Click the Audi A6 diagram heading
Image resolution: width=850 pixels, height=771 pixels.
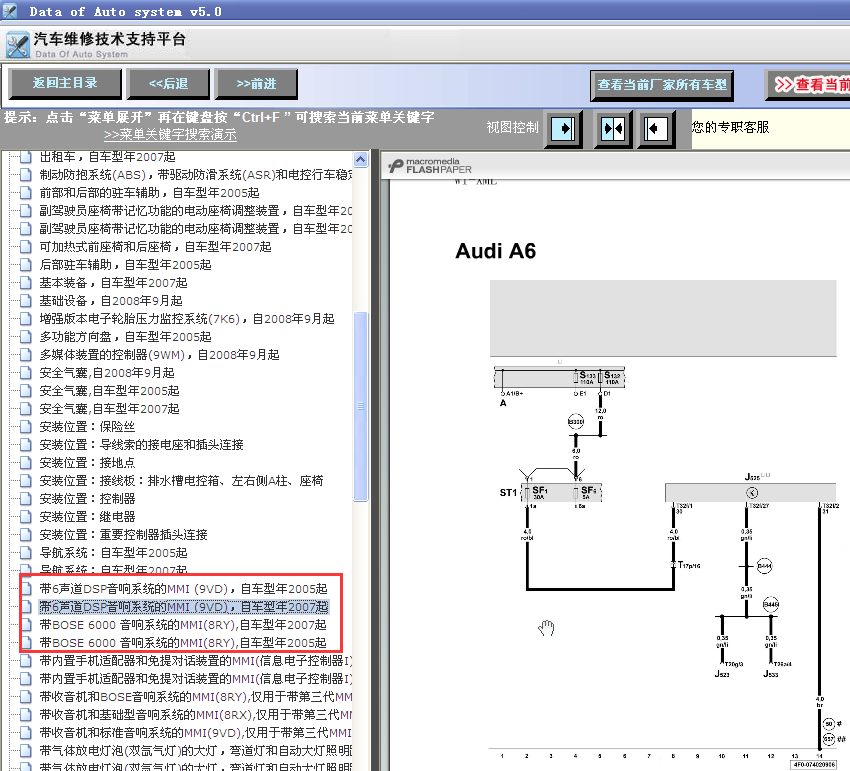[495, 251]
